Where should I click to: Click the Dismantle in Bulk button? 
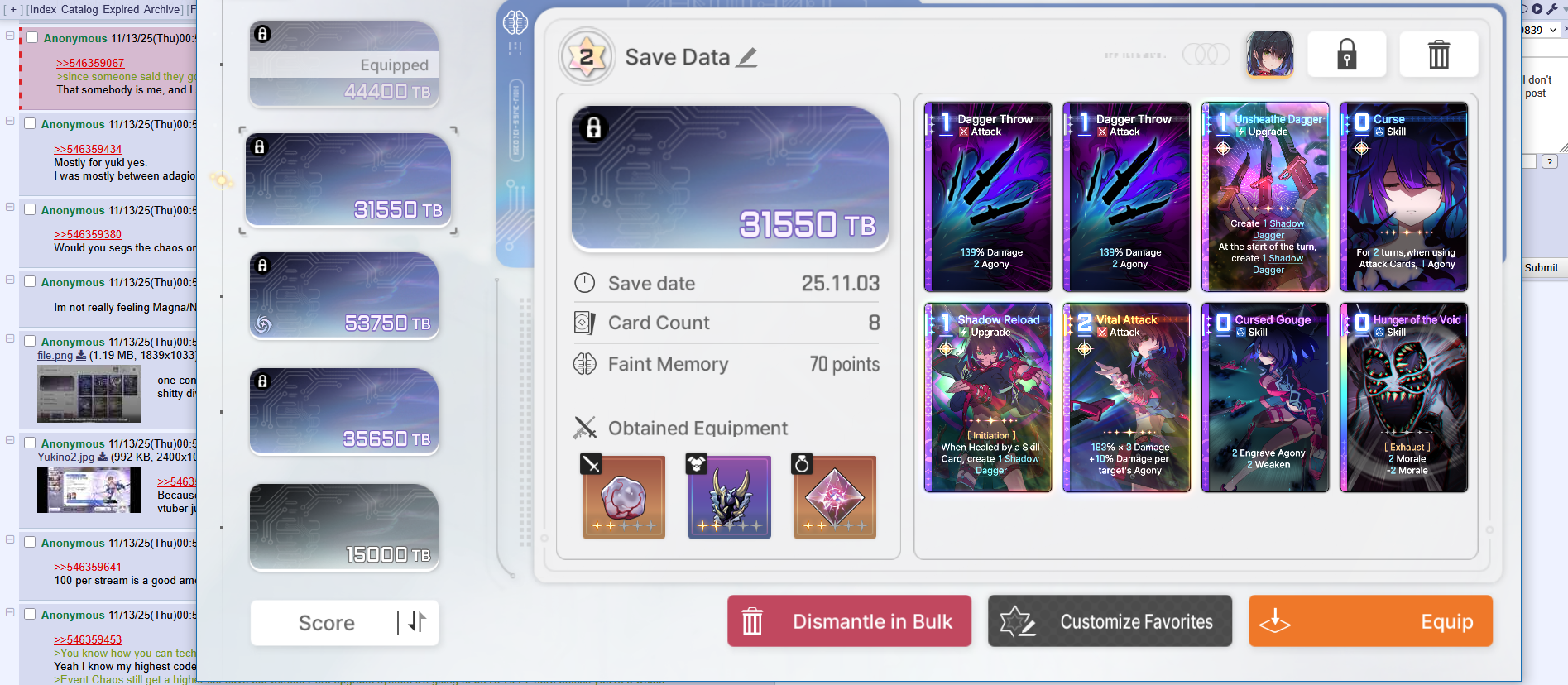pyautogui.click(x=849, y=621)
